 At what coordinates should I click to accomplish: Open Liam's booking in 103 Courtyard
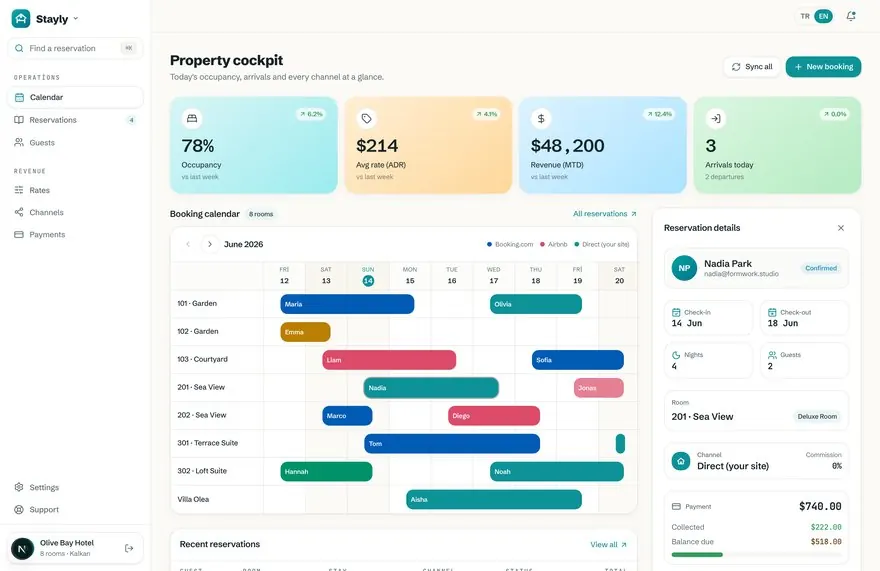[x=389, y=360]
